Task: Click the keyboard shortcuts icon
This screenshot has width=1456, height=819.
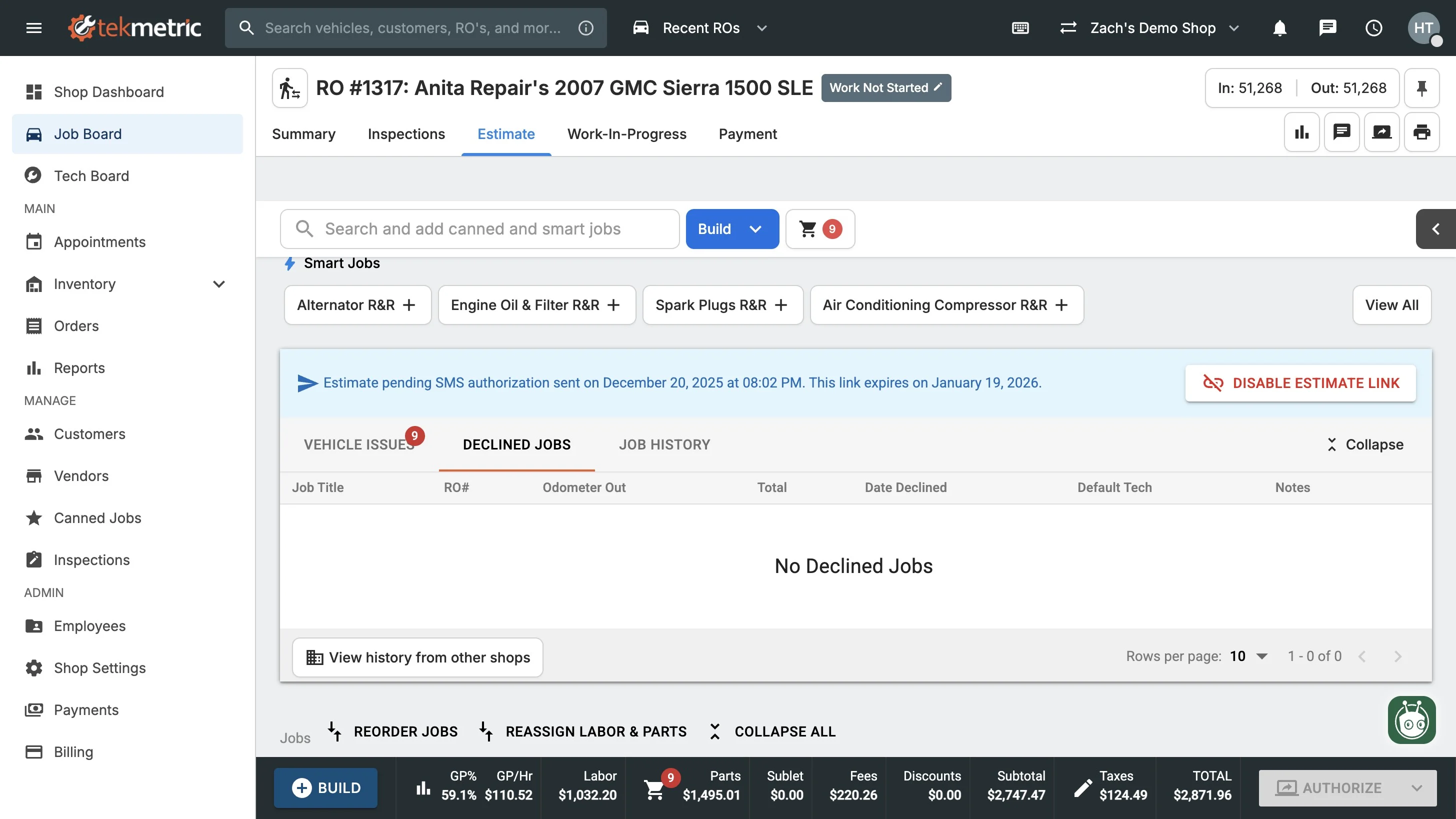Action: tap(1020, 27)
